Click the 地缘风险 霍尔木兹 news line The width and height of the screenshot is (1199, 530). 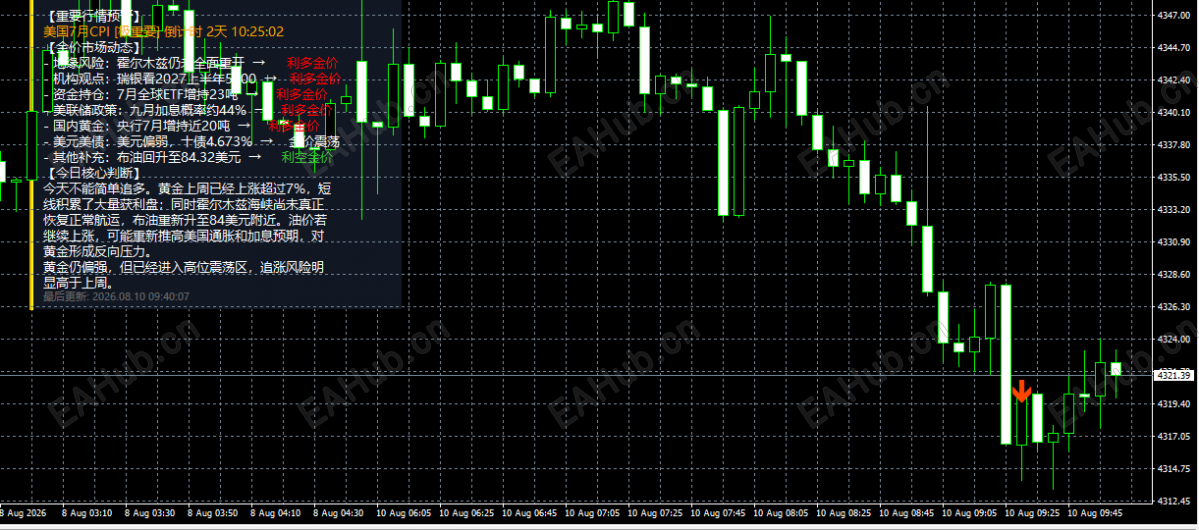191,63
